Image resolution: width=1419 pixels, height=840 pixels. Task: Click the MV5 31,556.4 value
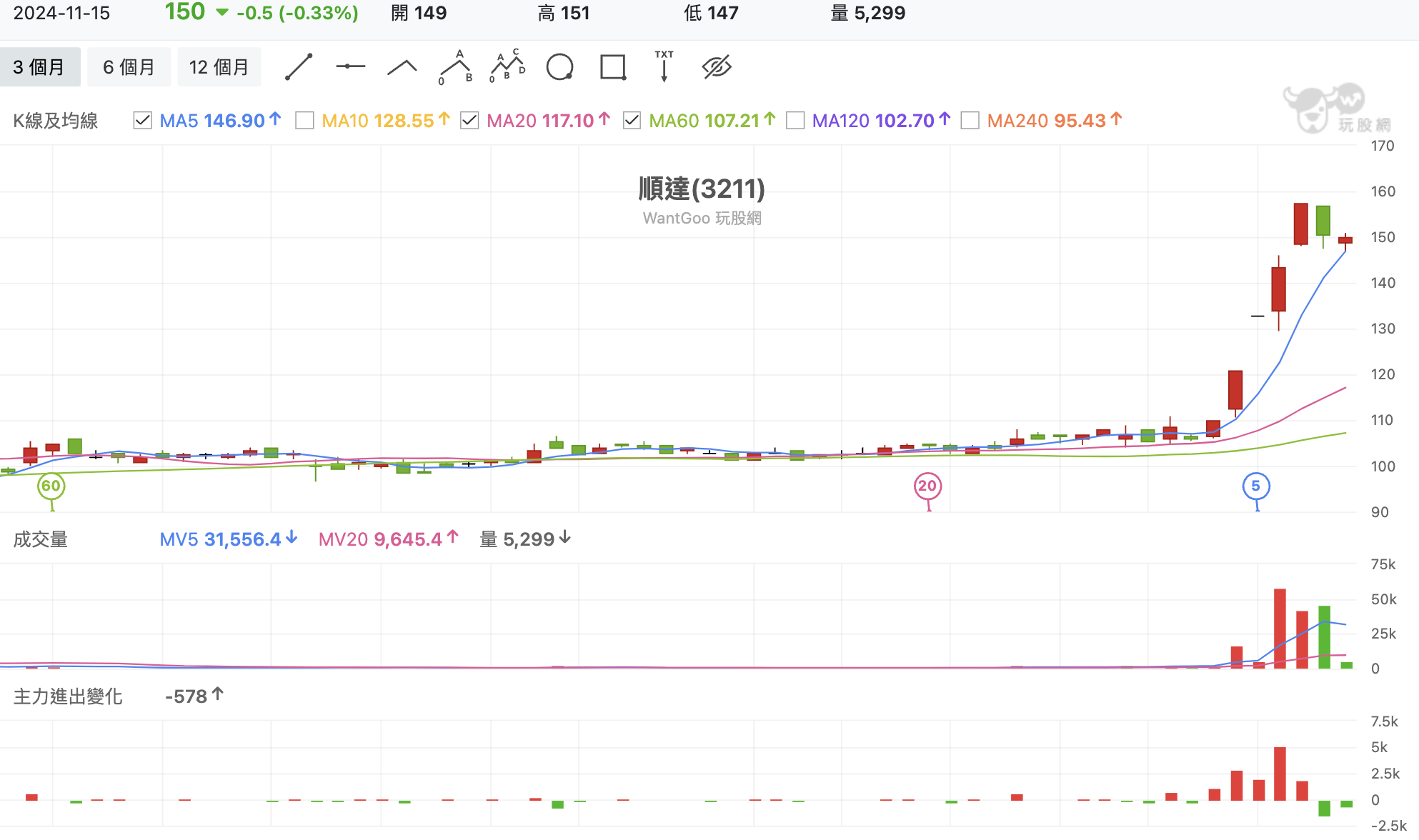coord(229,539)
